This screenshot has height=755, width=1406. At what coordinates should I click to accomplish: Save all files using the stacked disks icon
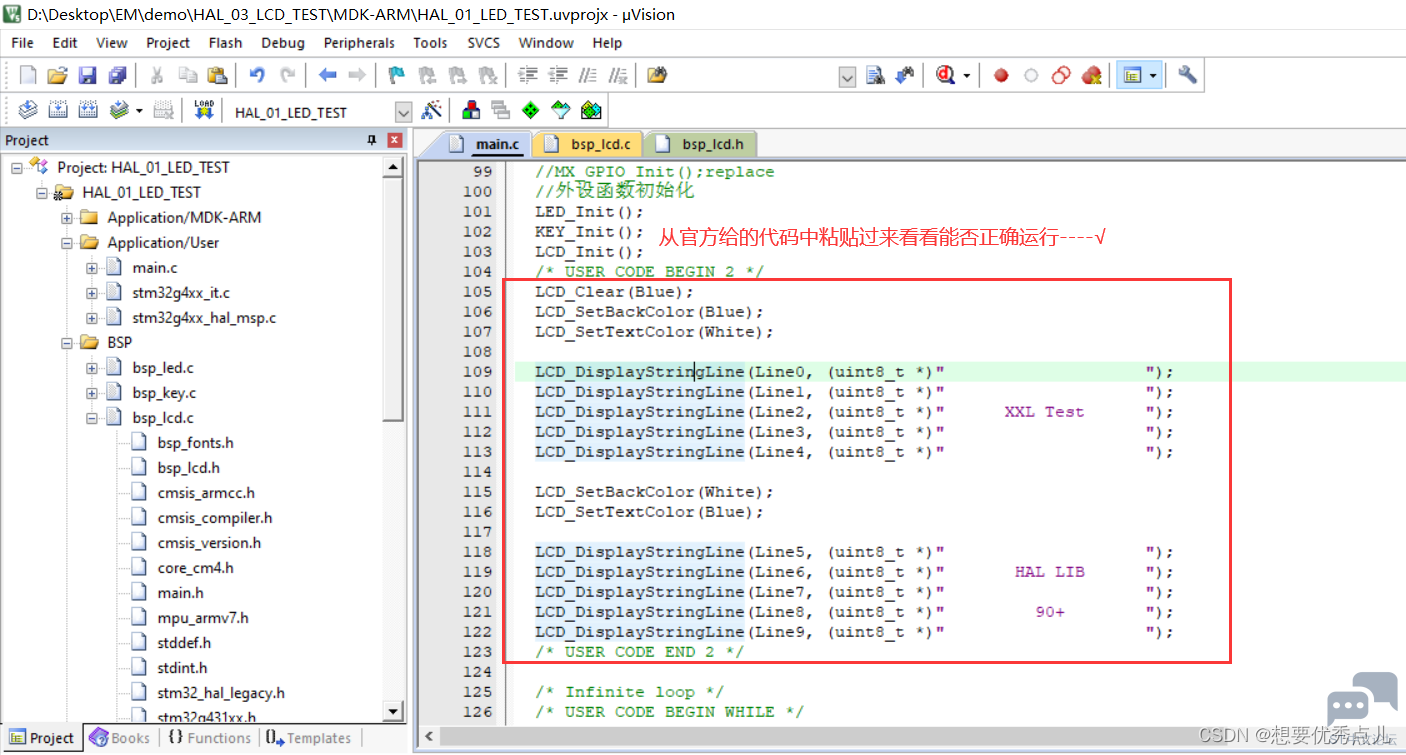pos(118,76)
